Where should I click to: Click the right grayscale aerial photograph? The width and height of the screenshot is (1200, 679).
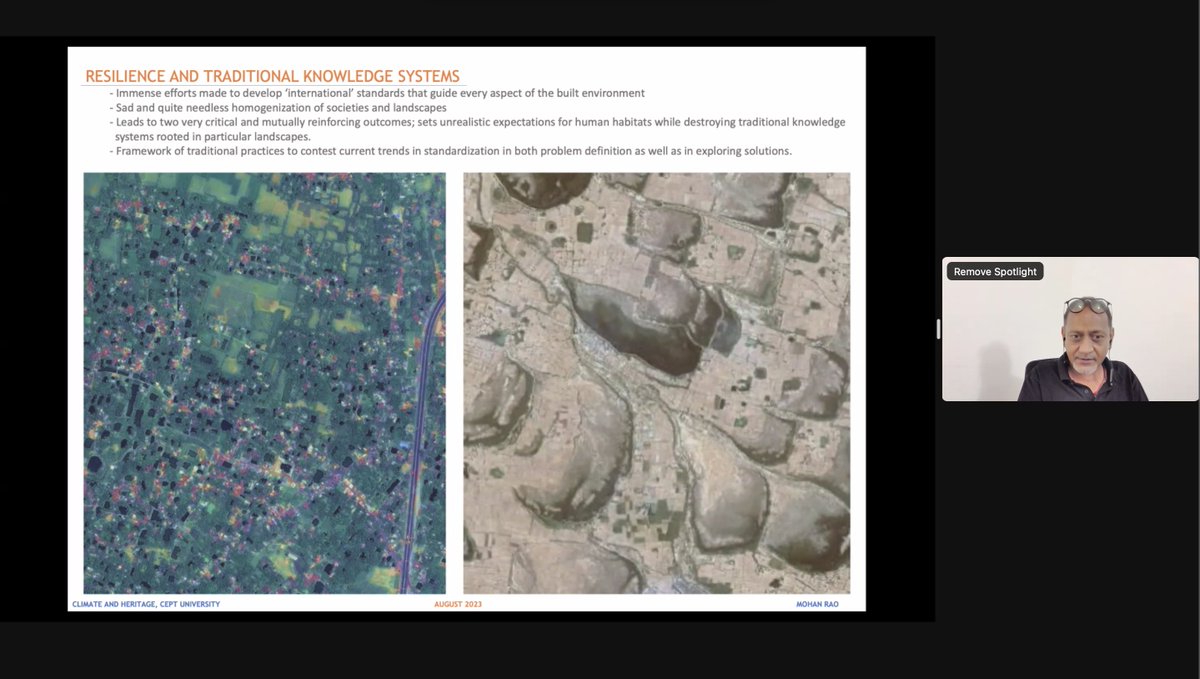656,380
